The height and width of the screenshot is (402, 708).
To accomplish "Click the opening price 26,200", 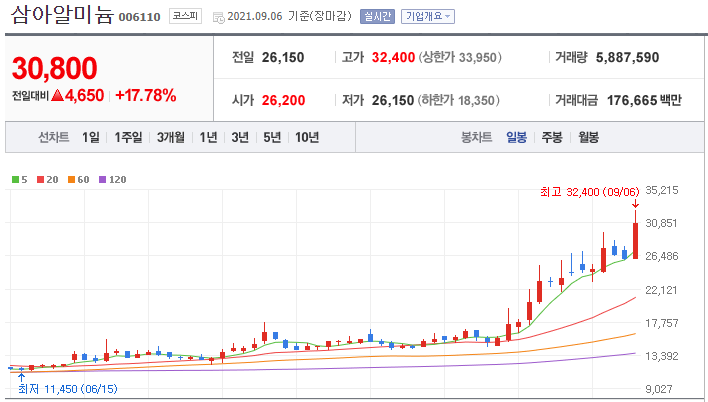I will (284, 100).
